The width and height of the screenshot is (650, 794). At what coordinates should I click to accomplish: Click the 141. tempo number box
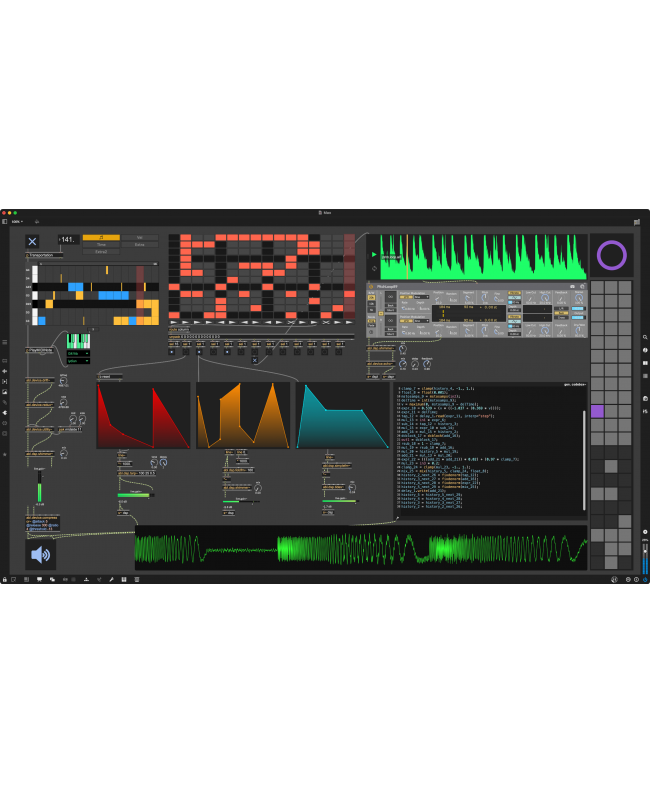pyautogui.click(x=68, y=240)
